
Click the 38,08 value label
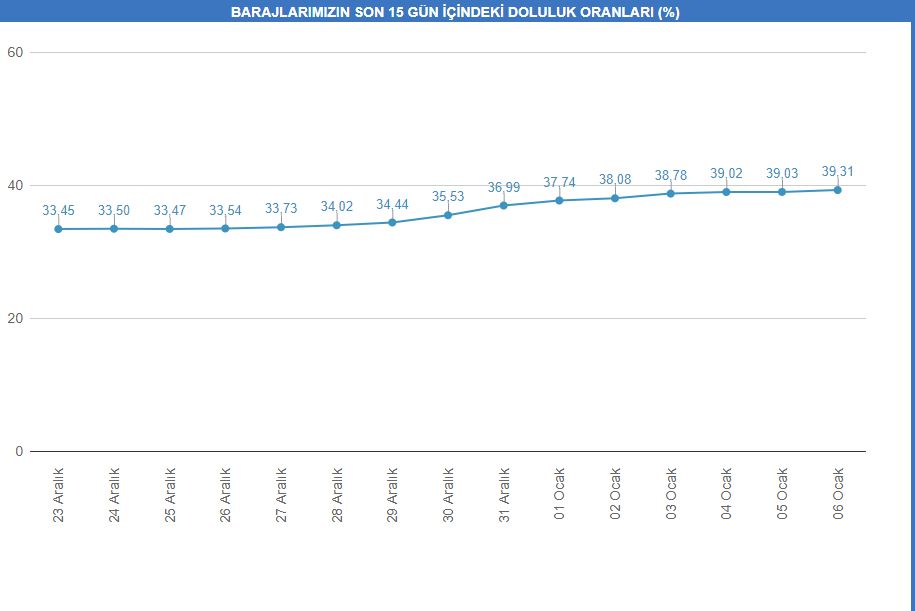point(615,180)
